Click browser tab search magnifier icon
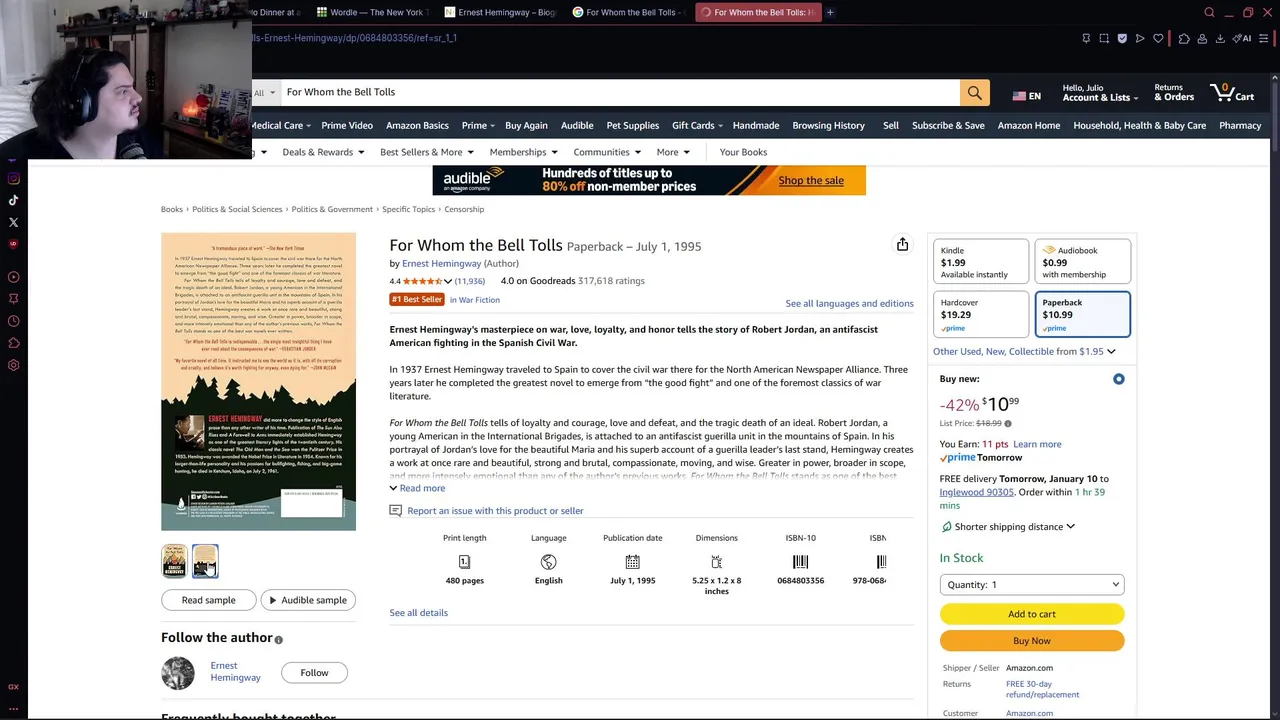The height and width of the screenshot is (720, 1280). pos(1209,12)
